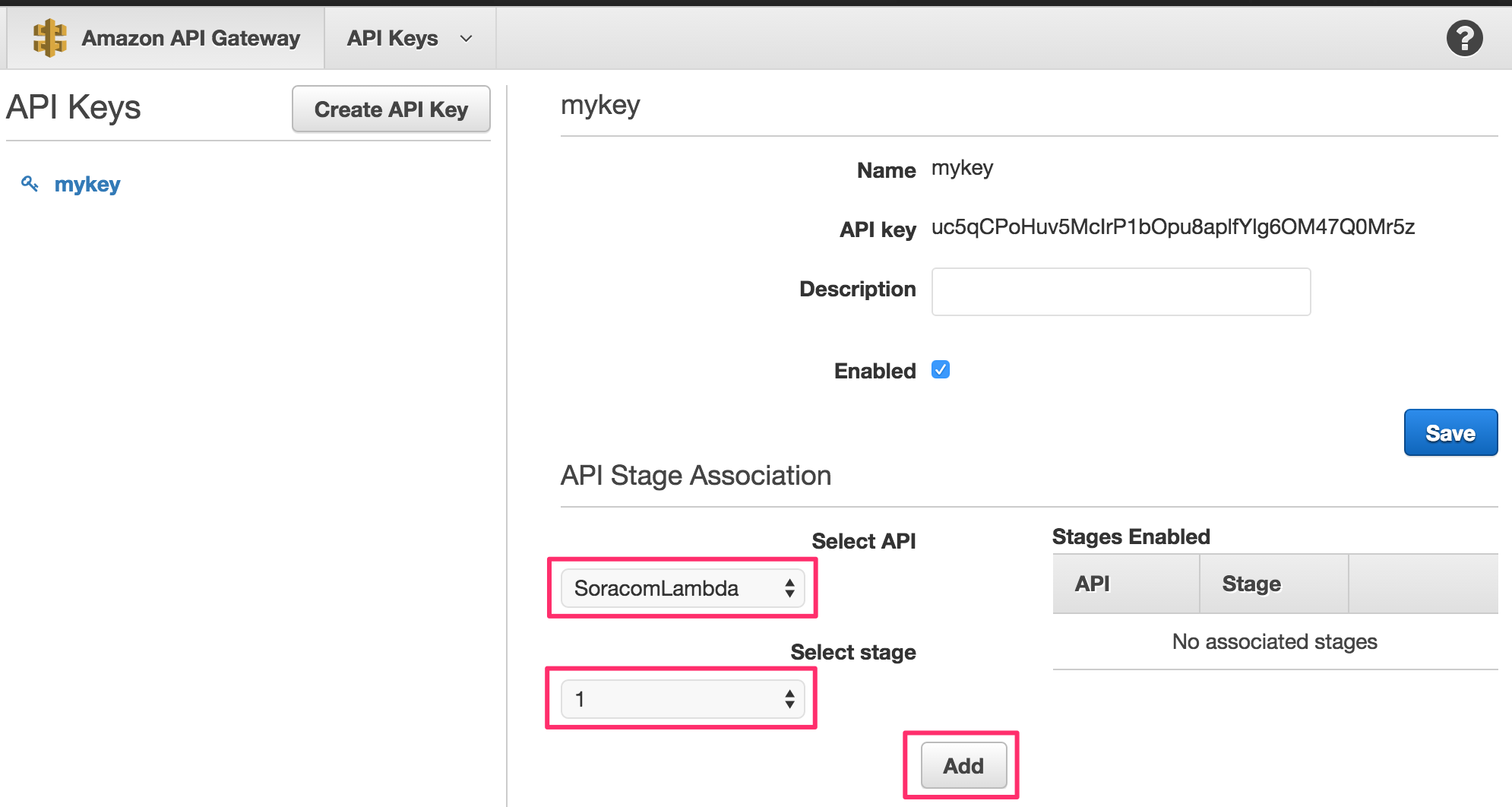This screenshot has height=807, width=1512.
Task: Click the Amazon API Gateway logo icon
Action: [x=50, y=37]
